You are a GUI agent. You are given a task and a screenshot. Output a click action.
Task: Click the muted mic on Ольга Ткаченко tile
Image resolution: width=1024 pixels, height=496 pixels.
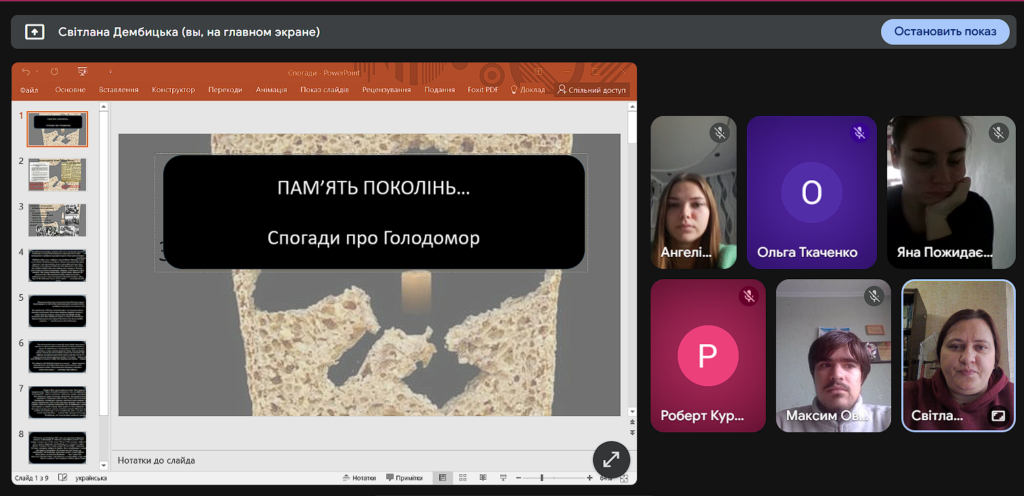point(859,133)
